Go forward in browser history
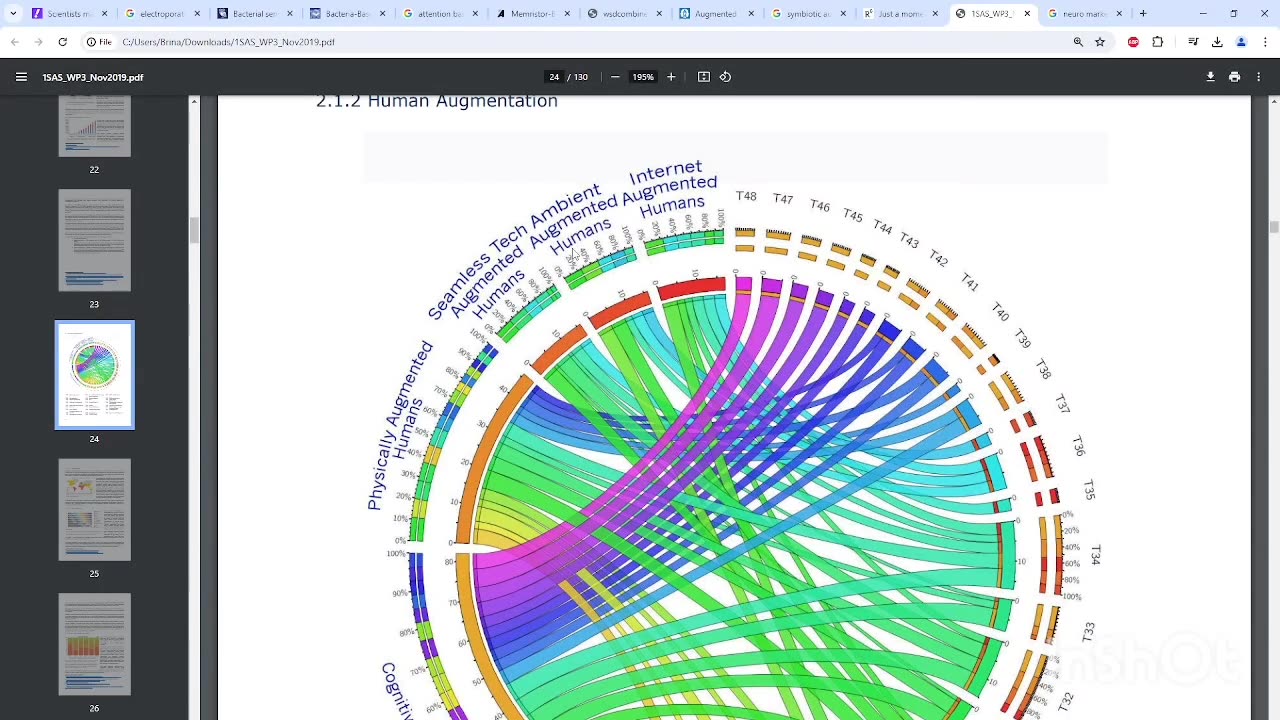This screenshot has width=1280, height=720. click(x=38, y=42)
